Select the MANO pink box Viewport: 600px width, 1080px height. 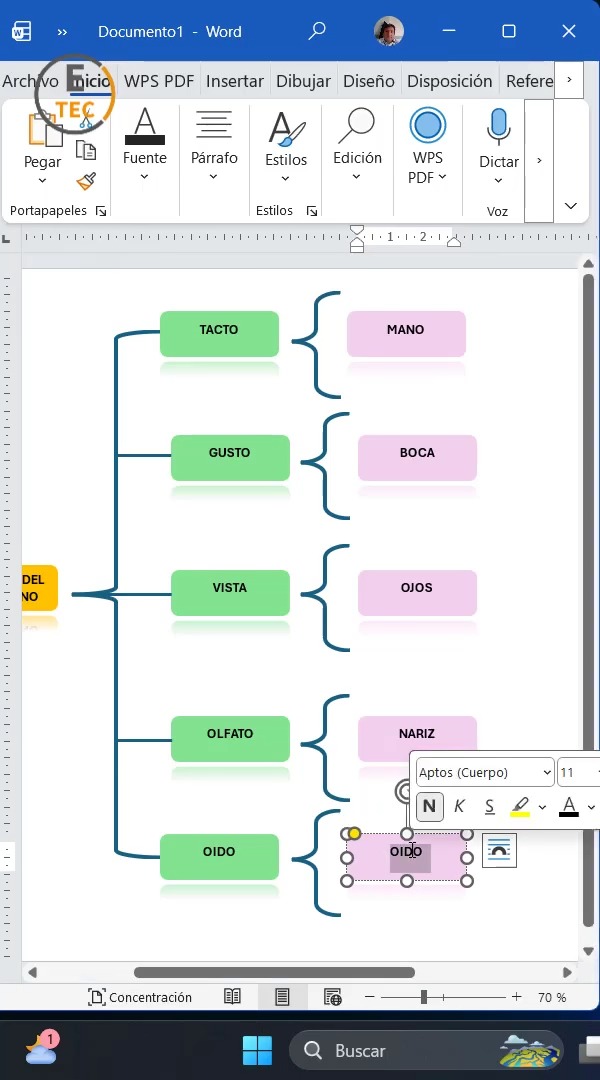[406, 333]
